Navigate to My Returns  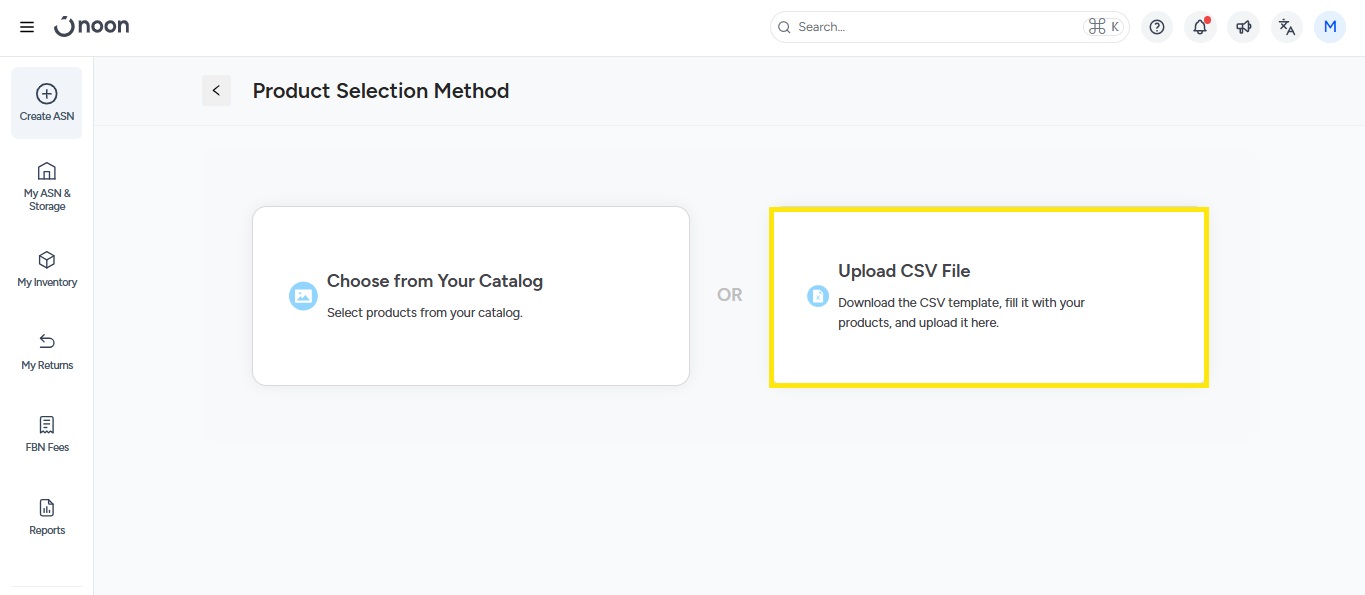pyautogui.click(x=47, y=352)
